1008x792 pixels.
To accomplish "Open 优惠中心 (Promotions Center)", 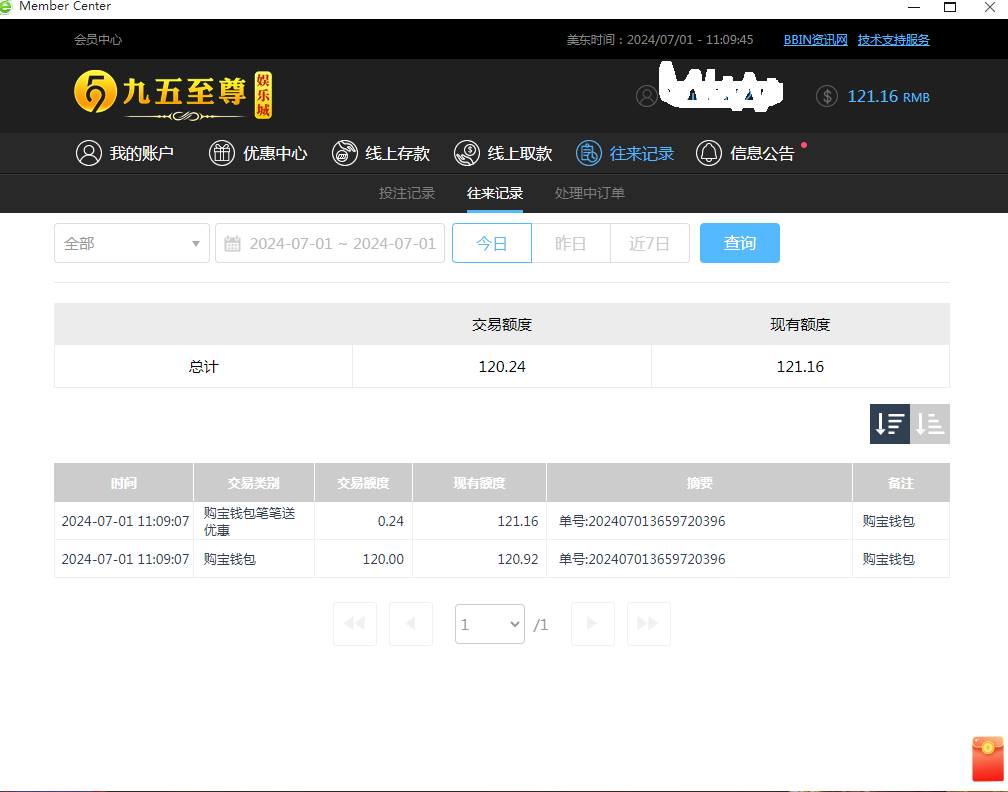I will [x=258, y=153].
